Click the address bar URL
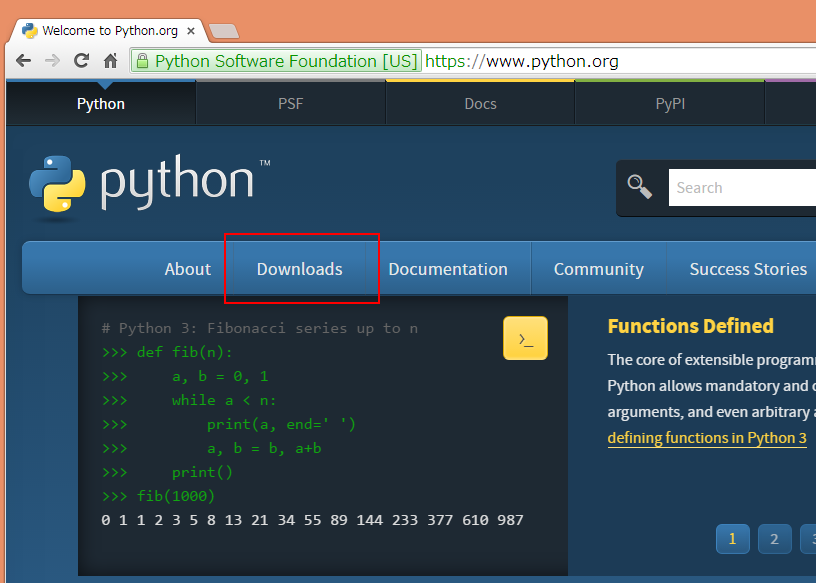This screenshot has height=583, width=816. (x=521, y=61)
